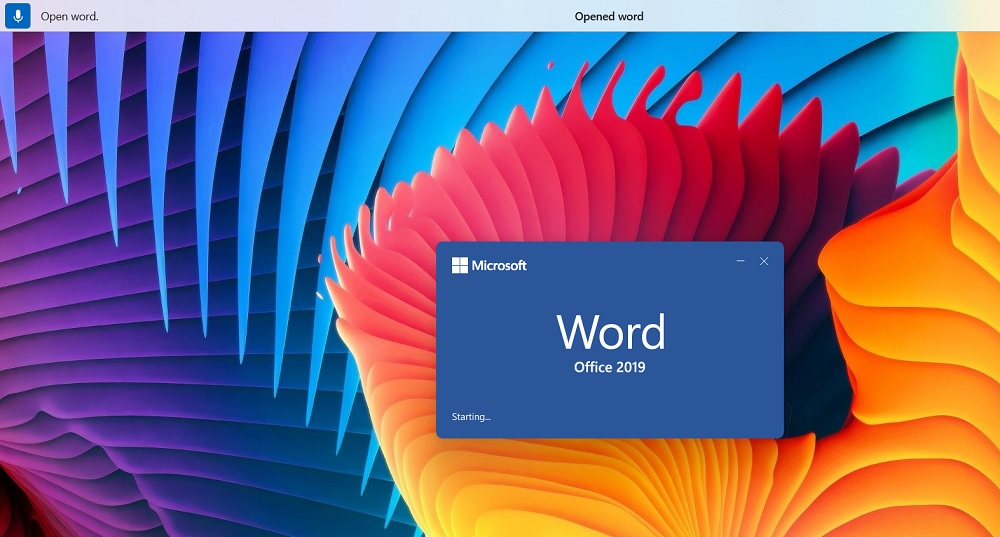Click the 'Opened word' status text
1000x537 pixels.
coord(609,17)
